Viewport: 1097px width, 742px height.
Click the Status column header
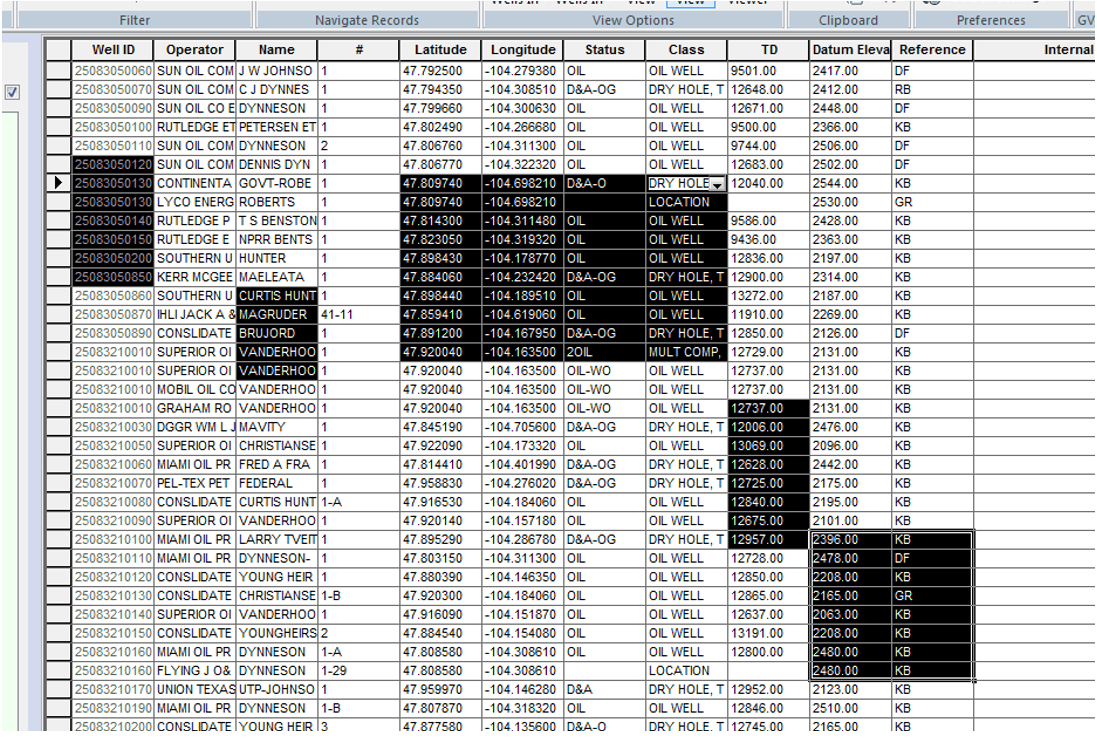(604, 50)
